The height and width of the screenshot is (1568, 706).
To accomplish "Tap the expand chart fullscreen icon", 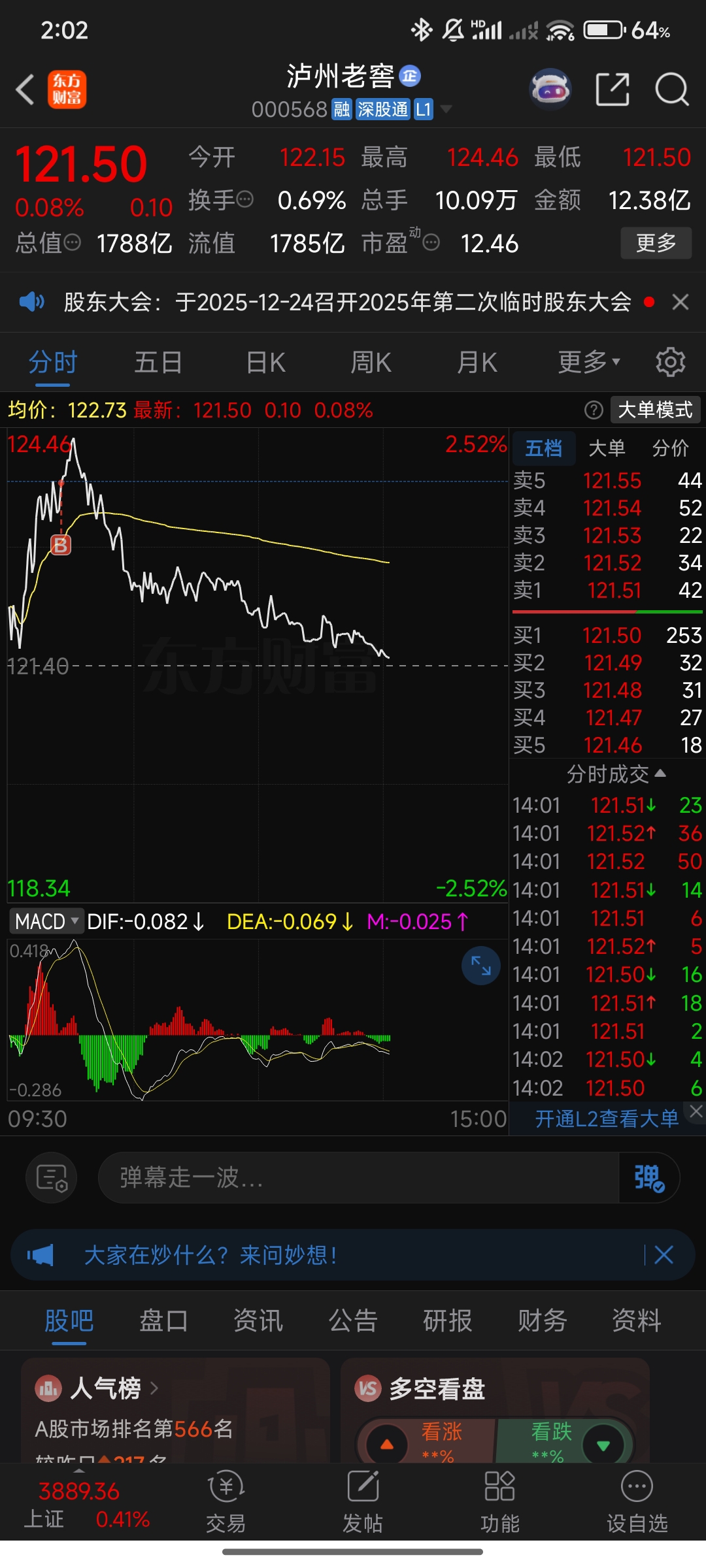I will [x=481, y=966].
